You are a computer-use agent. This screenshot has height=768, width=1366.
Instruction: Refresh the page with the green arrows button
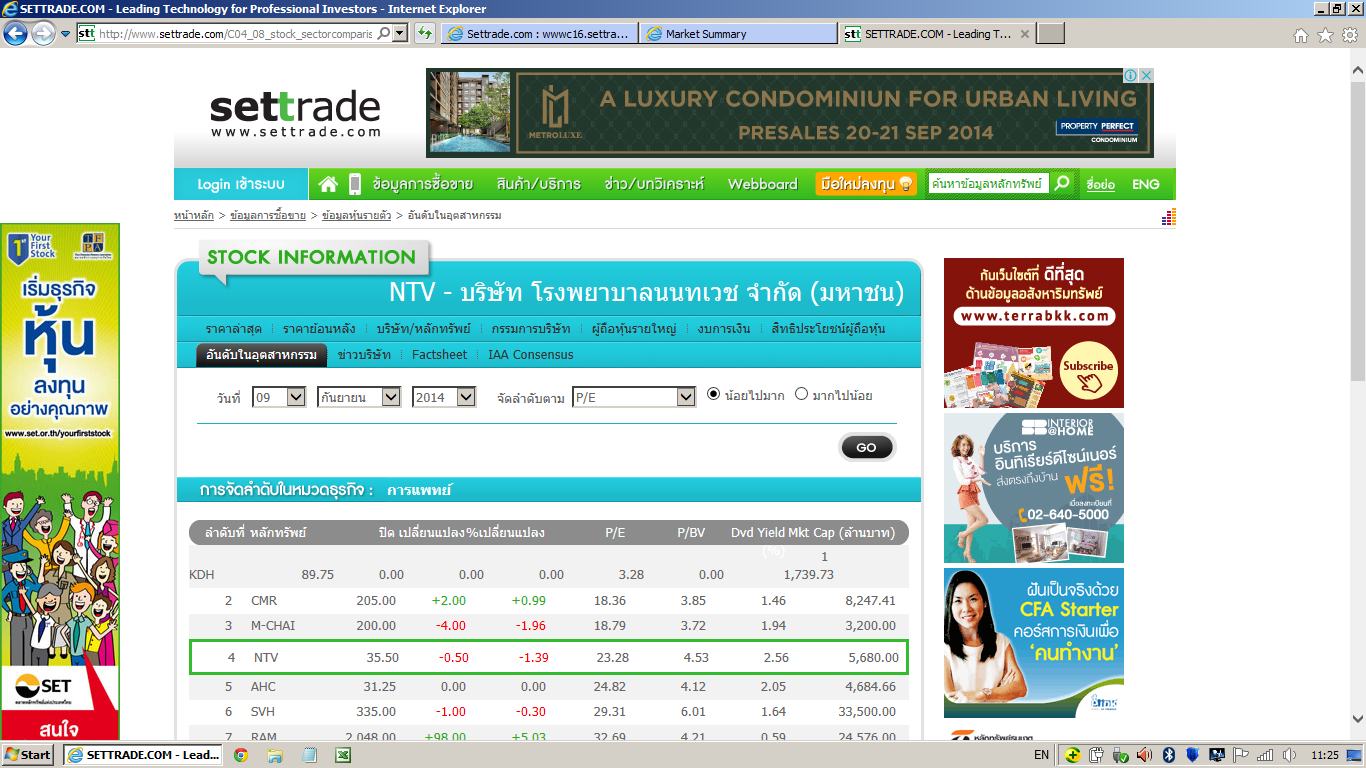424,34
